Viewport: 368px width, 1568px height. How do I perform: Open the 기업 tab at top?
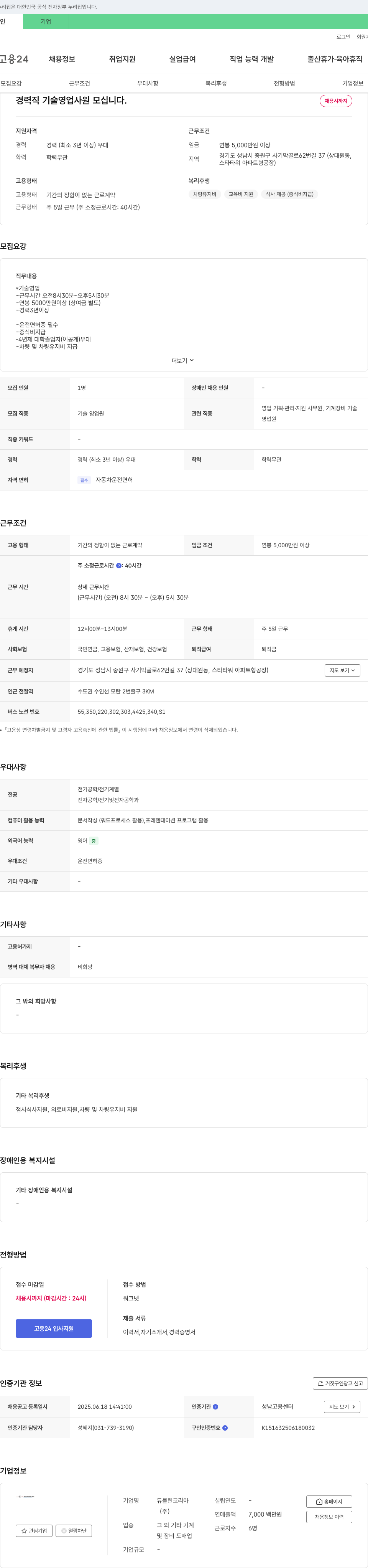click(x=46, y=21)
